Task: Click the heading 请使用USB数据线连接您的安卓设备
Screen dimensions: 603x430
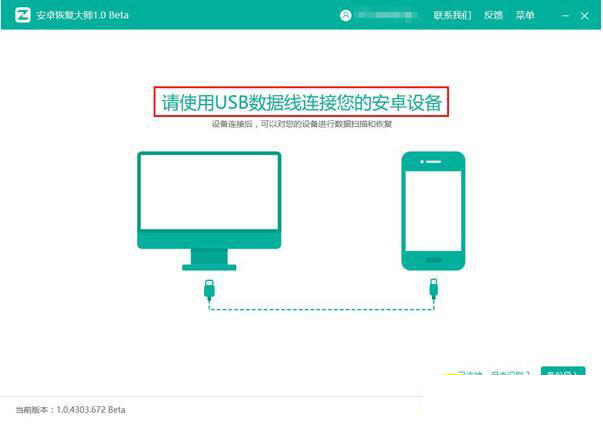Action: coord(301,102)
